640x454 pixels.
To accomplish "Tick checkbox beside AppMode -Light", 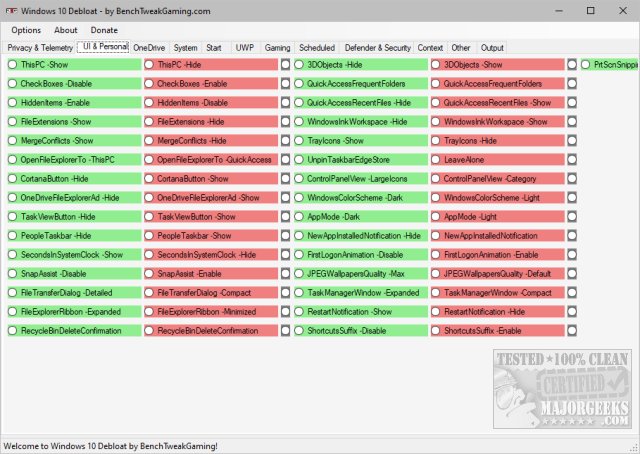I will (572, 216).
